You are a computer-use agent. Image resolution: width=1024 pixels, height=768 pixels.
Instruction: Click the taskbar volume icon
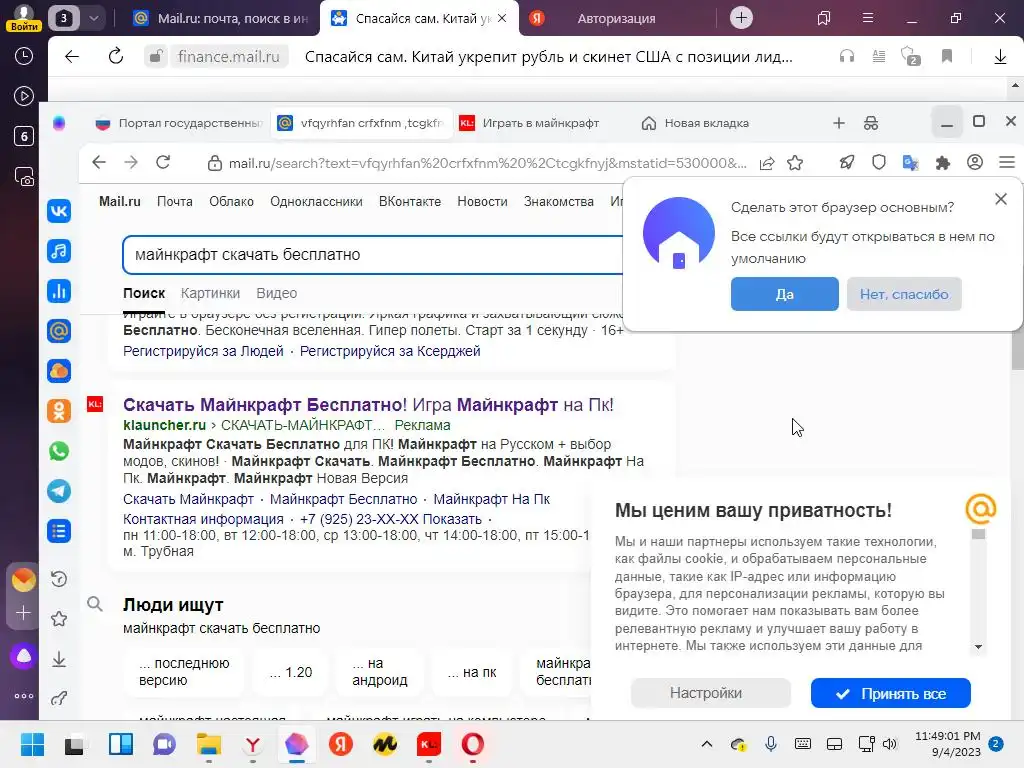click(889, 744)
